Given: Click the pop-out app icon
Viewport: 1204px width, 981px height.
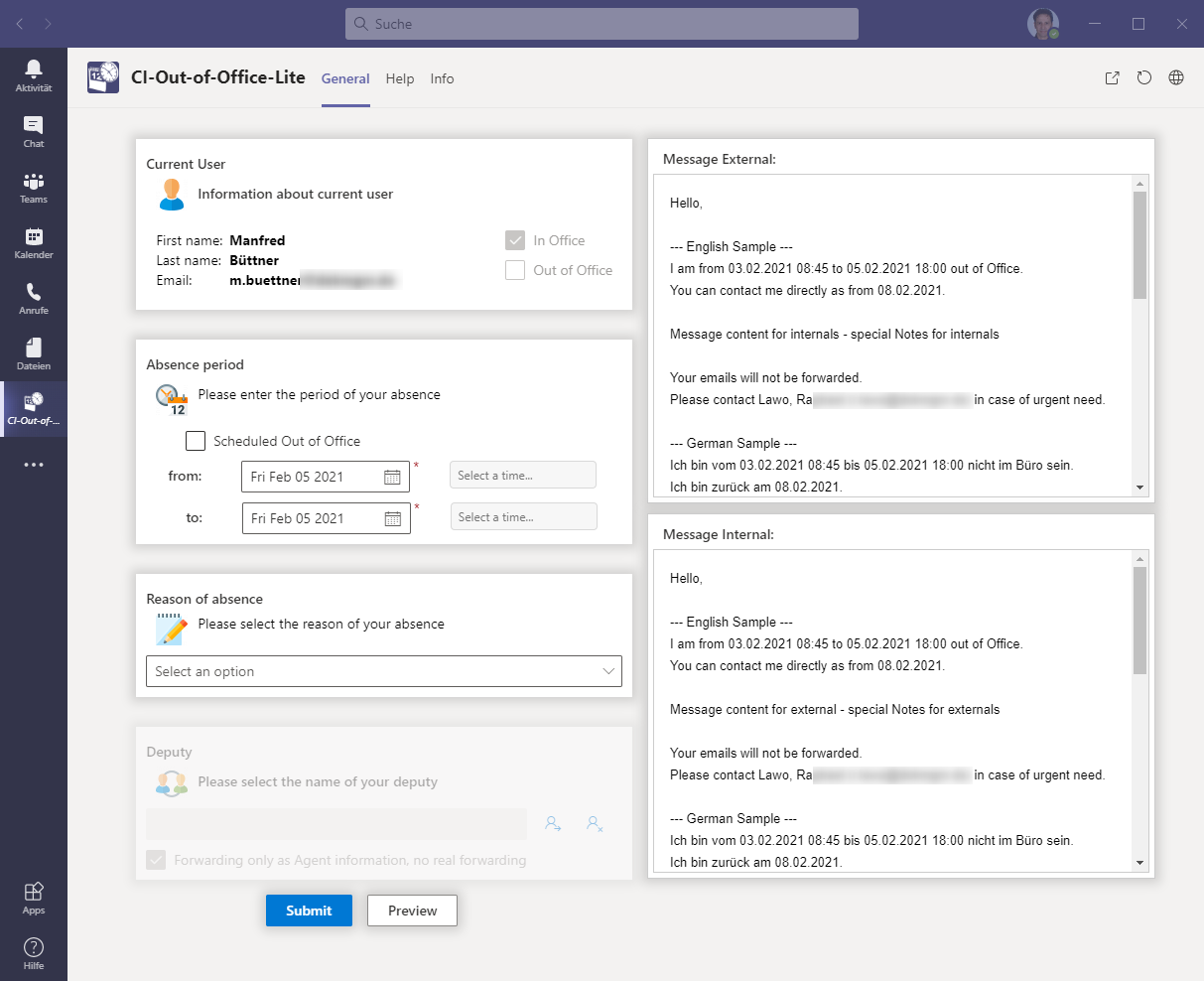Looking at the screenshot, I should click(x=1113, y=78).
